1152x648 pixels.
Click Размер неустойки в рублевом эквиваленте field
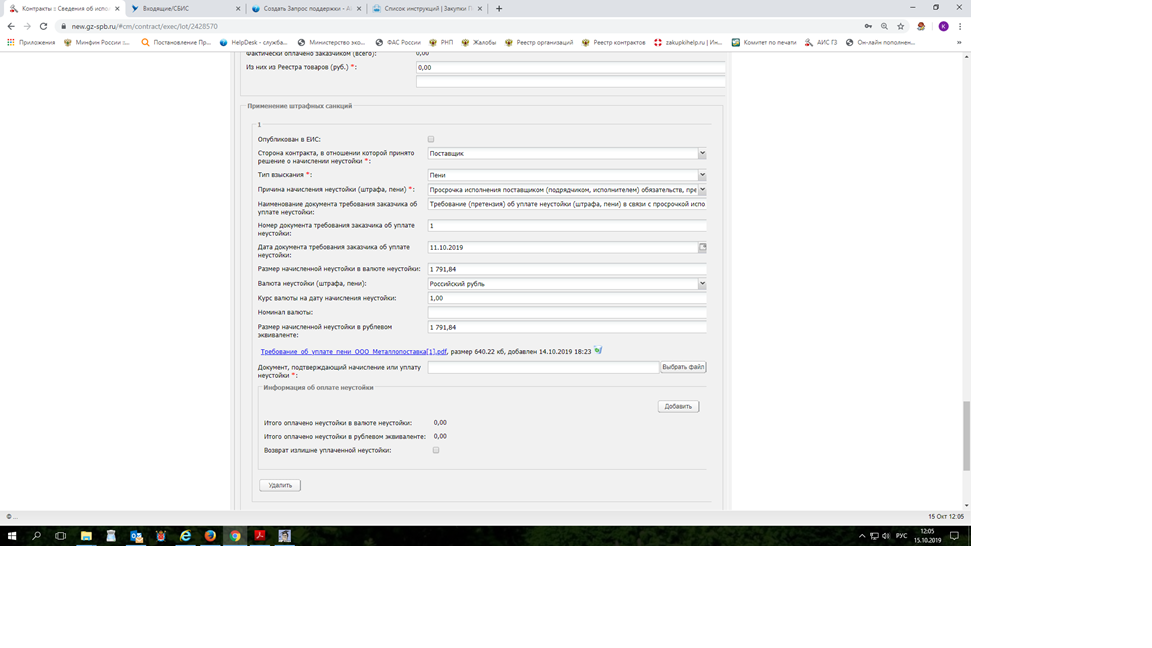(x=567, y=327)
